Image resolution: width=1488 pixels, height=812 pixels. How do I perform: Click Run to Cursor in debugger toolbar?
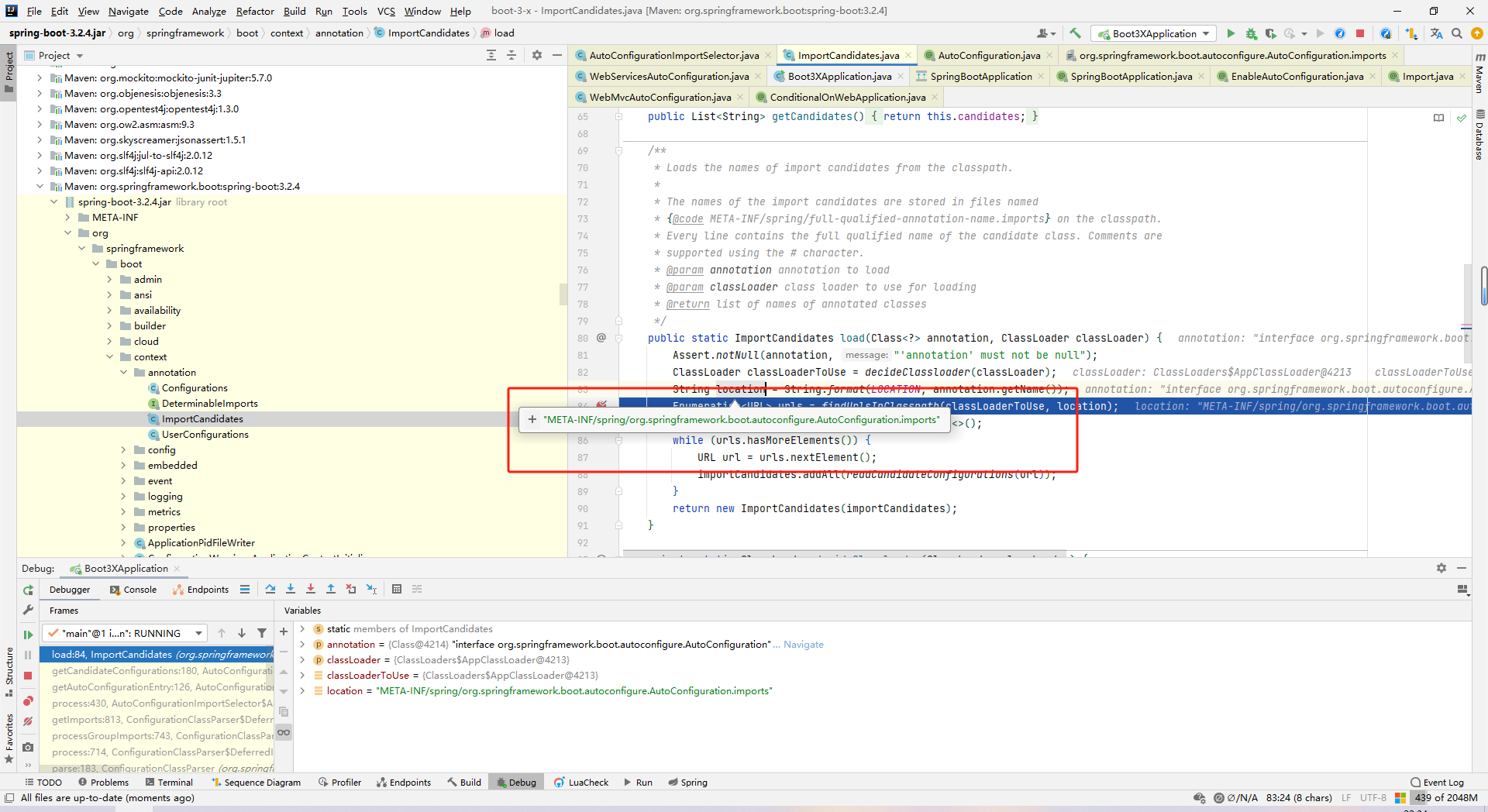click(371, 589)
